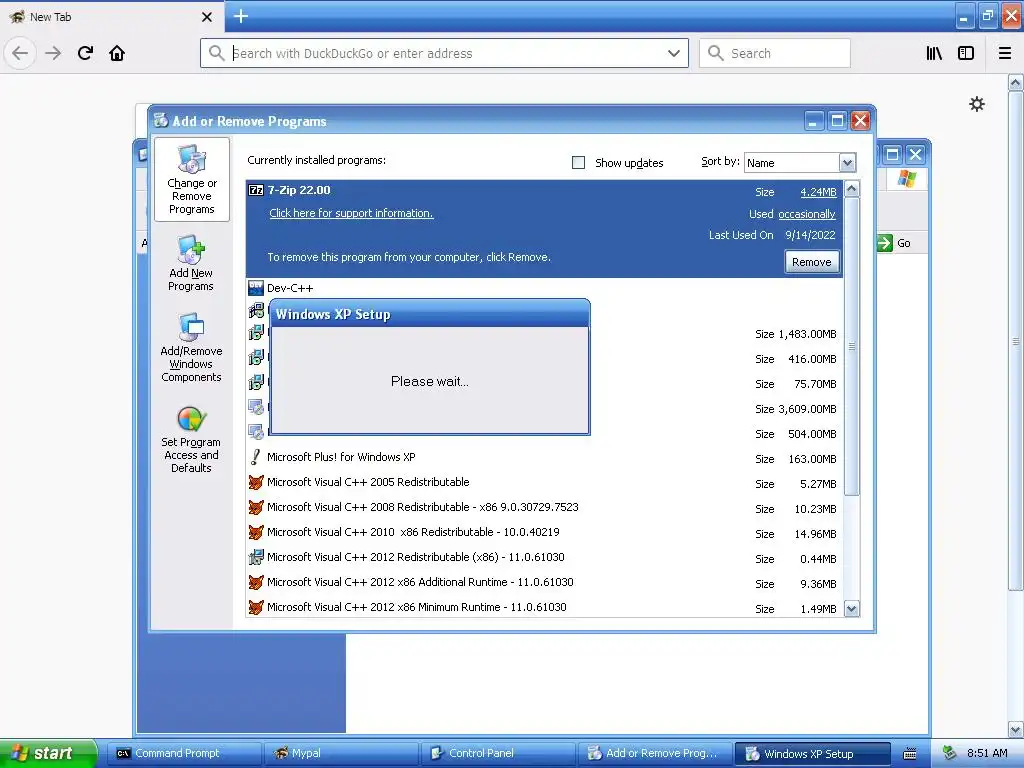Open new tab page settings gear

(977, 104)
